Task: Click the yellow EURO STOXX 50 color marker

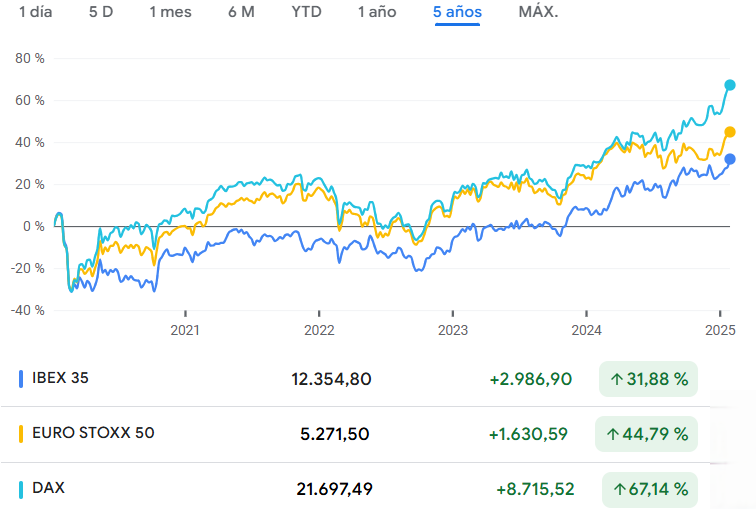Action: (21, 435)
